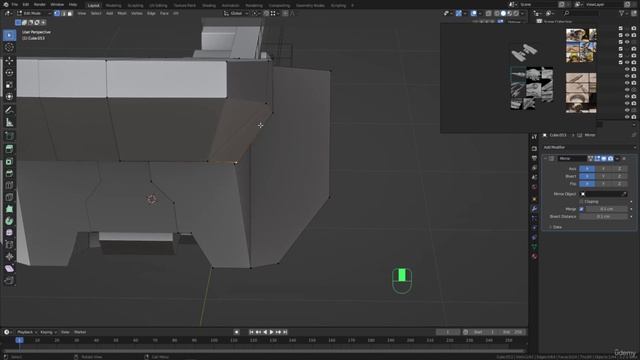Image resolution: width=640 pixels, height=360 pixels.
Task: Select the Add Cube tool
Action: click(x=9, y=136)
